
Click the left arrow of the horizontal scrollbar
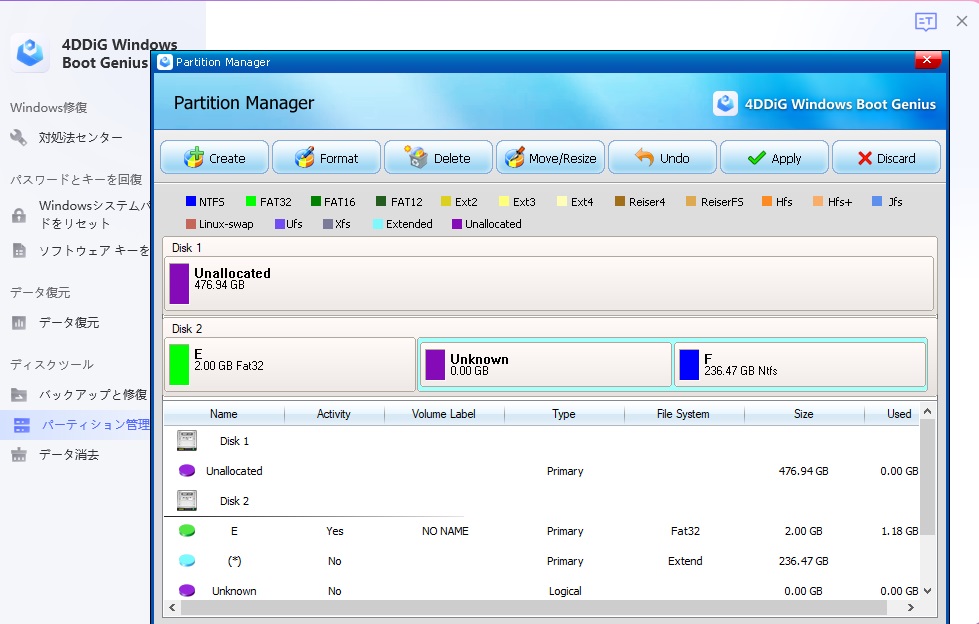point(172,607)
